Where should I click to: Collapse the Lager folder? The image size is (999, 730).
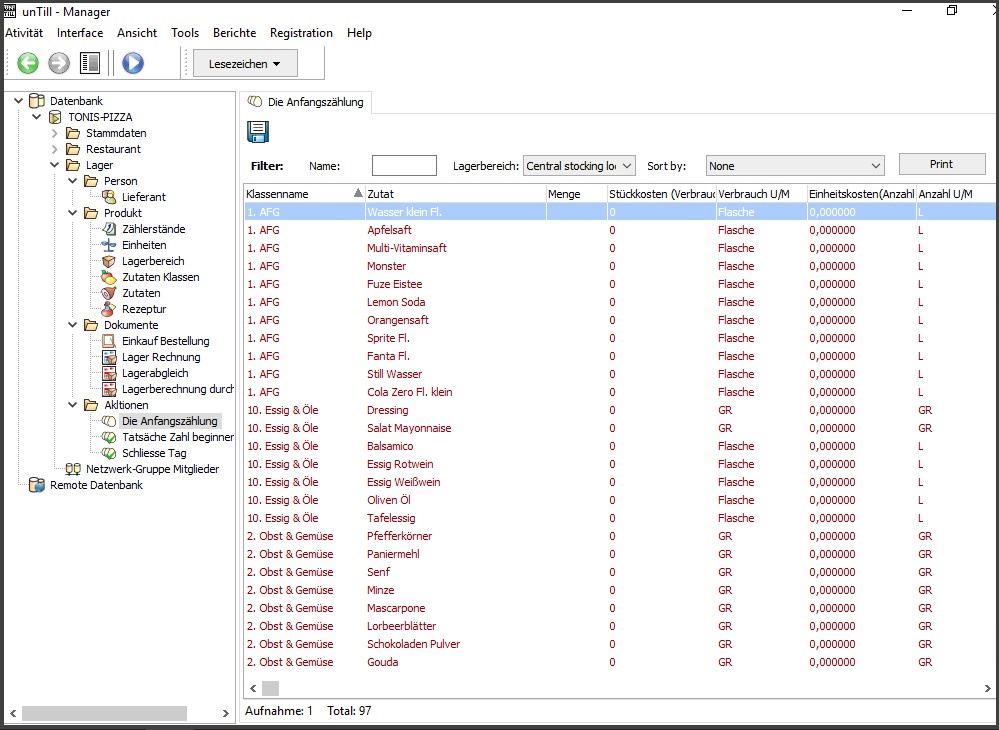[x=55, y=165]
